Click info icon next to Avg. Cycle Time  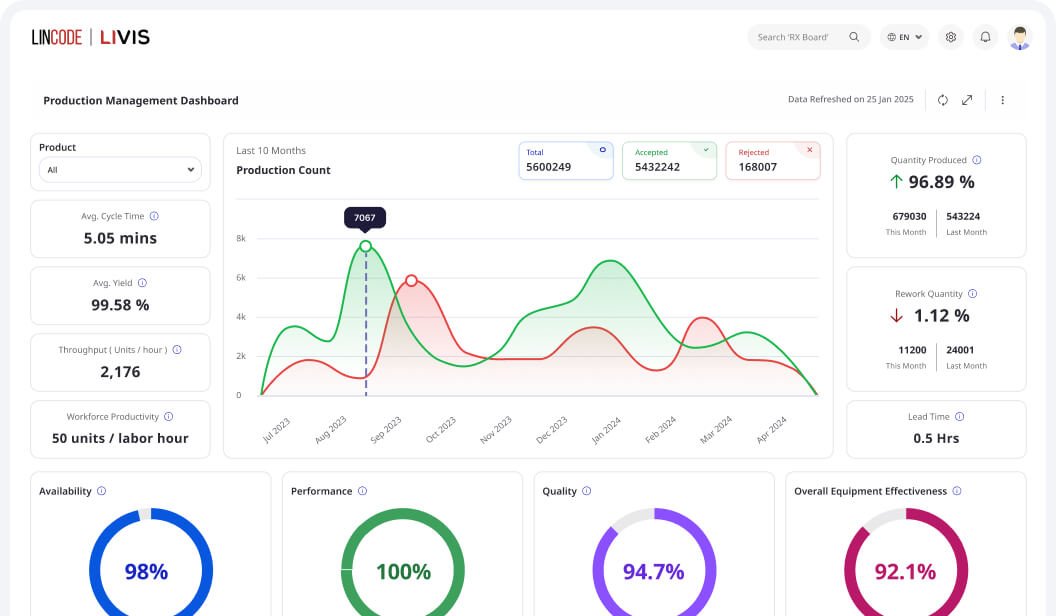pos(154,216)
